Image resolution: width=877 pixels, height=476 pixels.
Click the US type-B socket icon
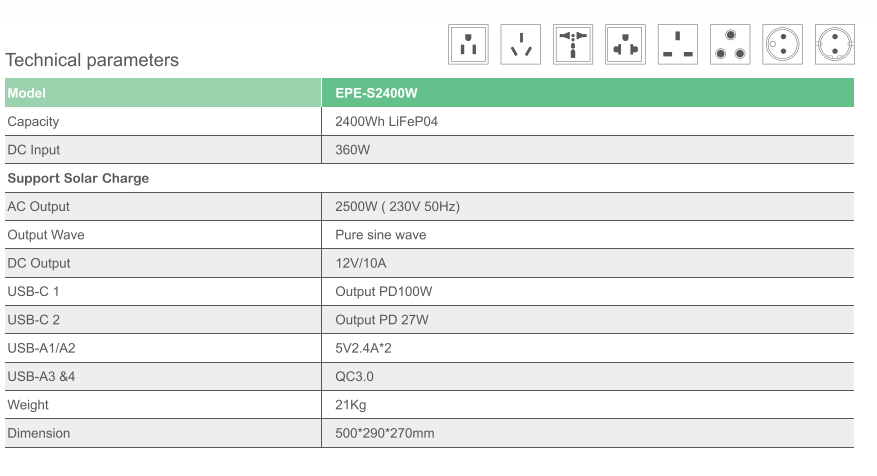point(468,44)
